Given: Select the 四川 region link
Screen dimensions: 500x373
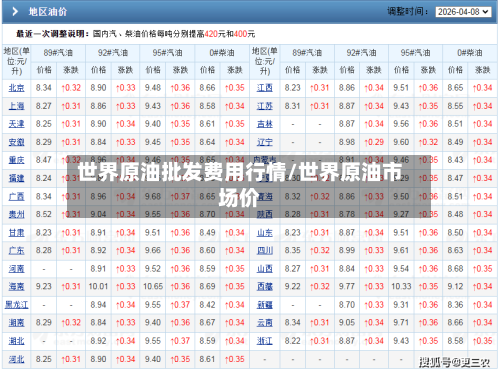Looking at the screenshot, I should click(265, 250).
